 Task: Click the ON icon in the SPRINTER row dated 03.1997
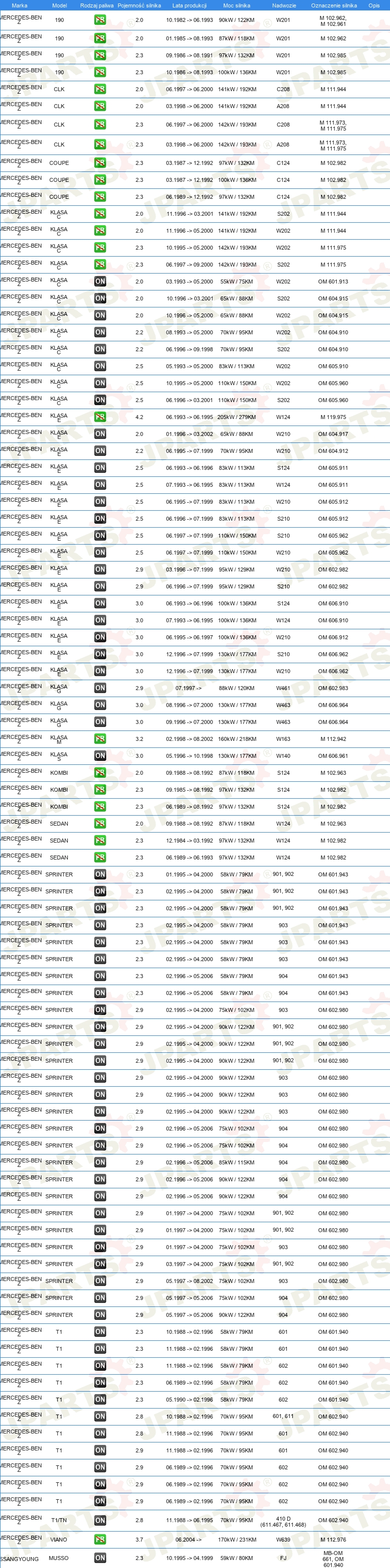[x=100, y=1264]
